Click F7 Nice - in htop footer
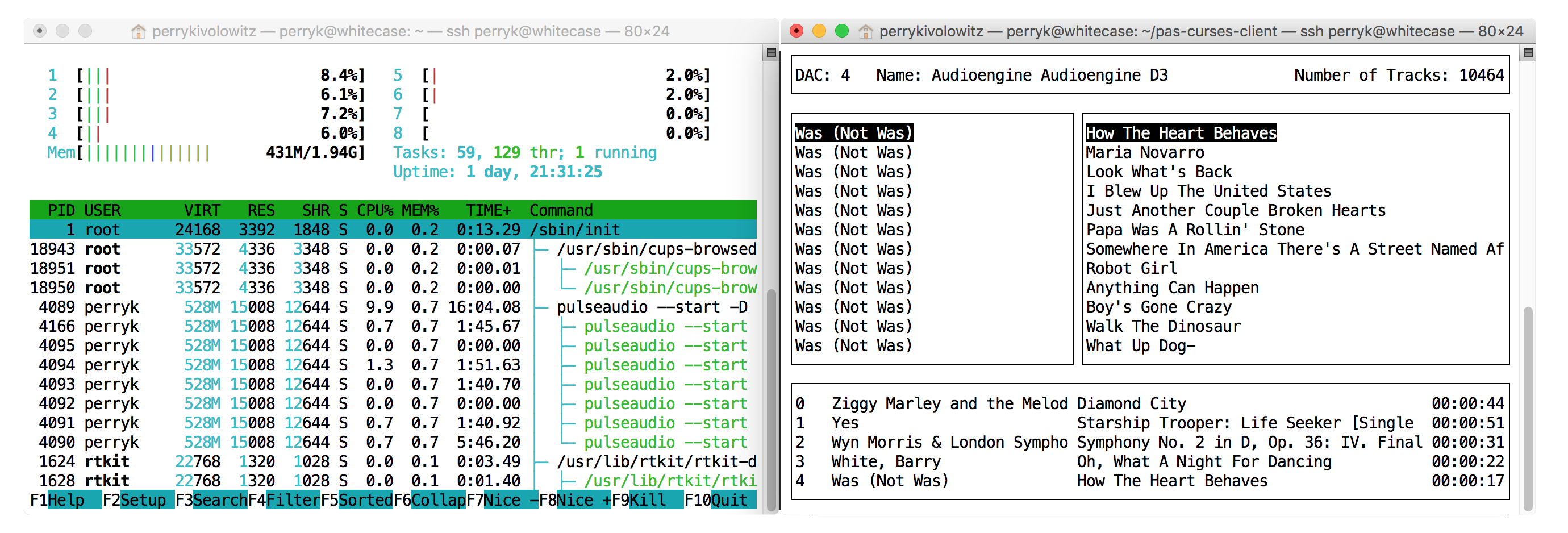Image resolution: width=1568 pixels, height=533 pixels. tap(502, 500)
